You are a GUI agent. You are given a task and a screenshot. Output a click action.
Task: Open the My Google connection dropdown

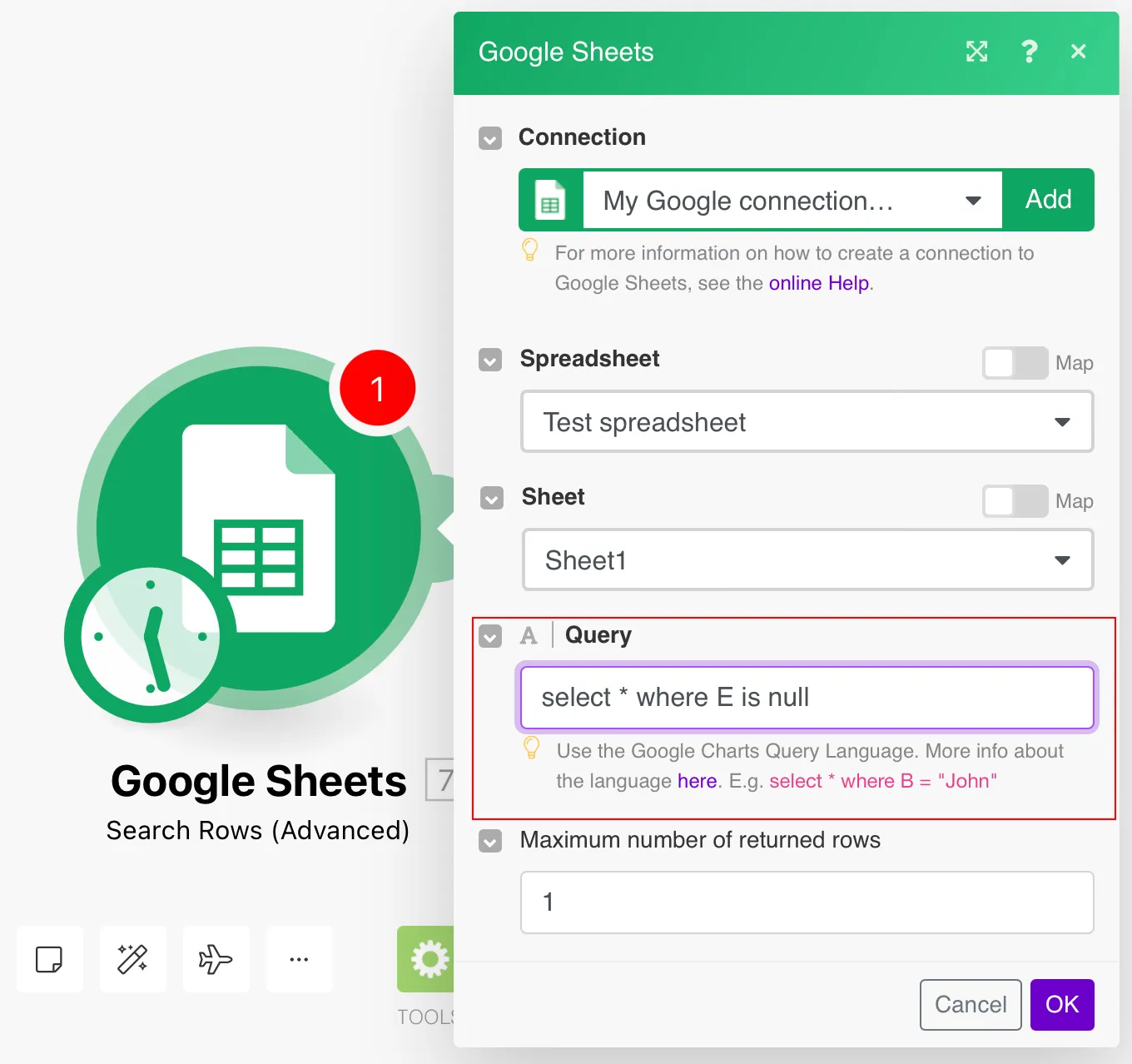(x=792, y=201)
